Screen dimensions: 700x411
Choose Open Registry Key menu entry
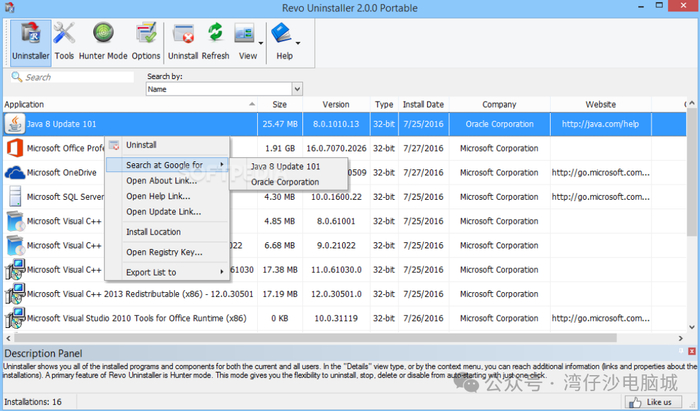[167, 252]
